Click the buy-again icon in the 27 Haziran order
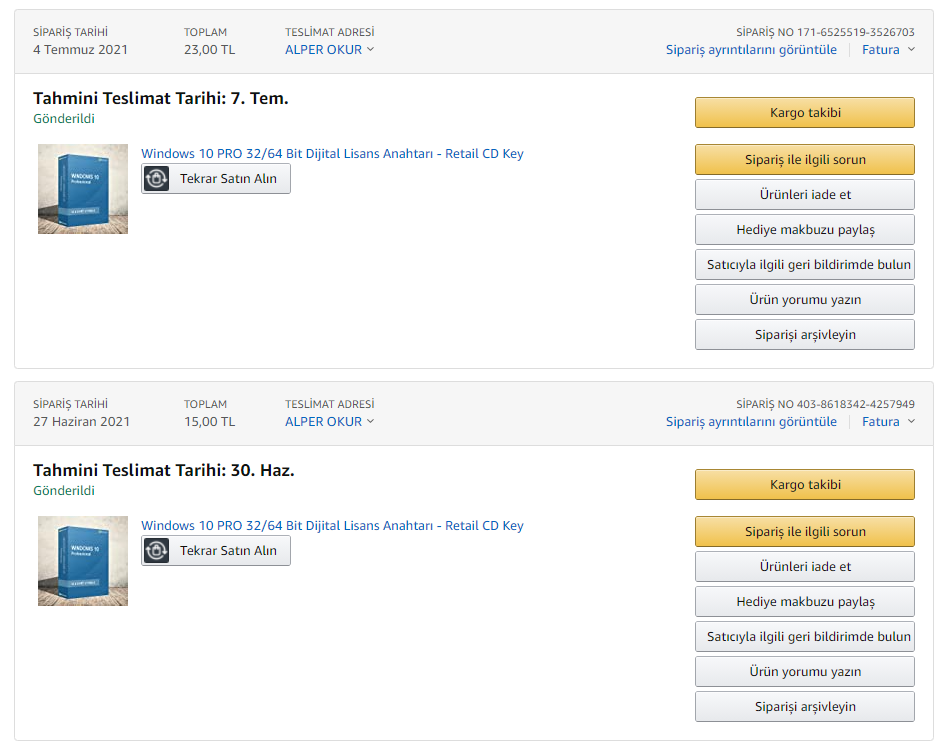The height and width of the screenshot is (750, 948). click(157, 551)
